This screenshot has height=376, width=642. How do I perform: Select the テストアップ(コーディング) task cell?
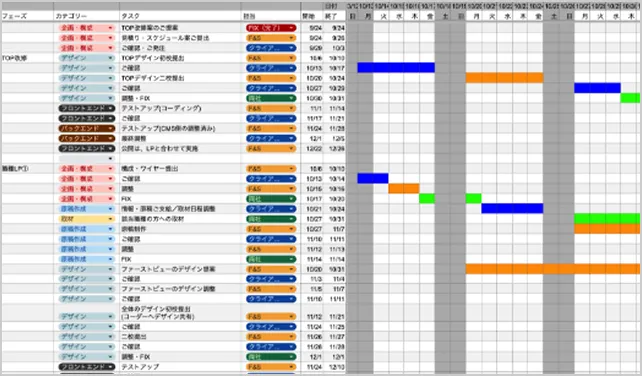180,109
